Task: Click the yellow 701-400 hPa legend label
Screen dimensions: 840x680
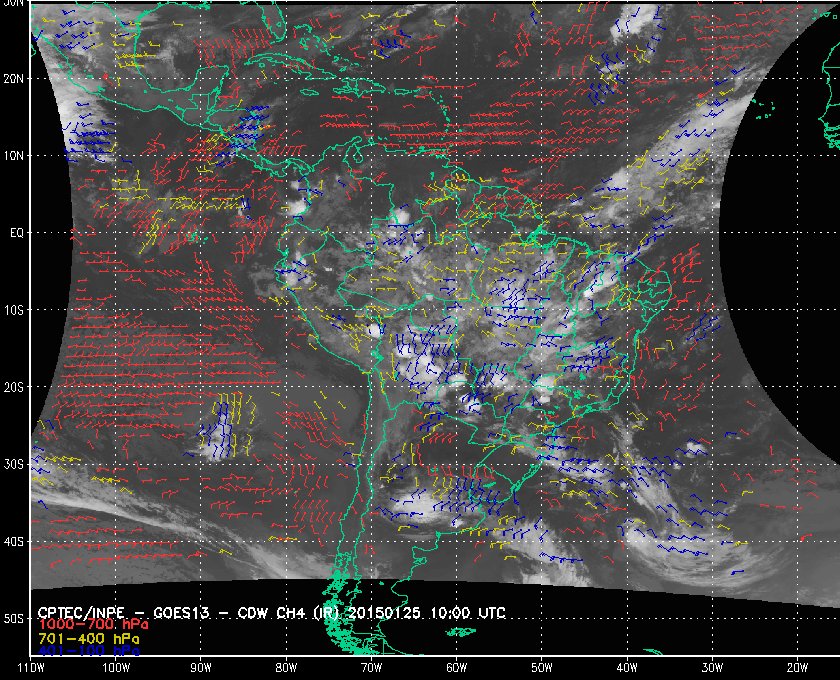Action: [x=88, y=639]
